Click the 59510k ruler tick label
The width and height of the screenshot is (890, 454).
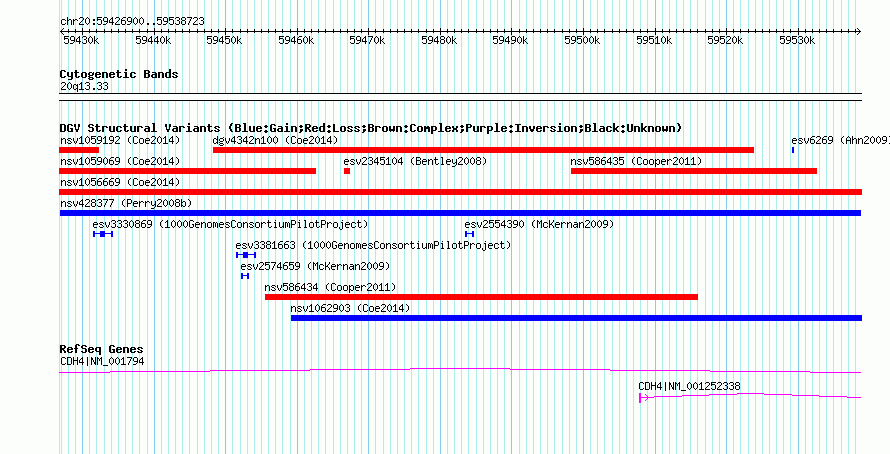[654, 40]
